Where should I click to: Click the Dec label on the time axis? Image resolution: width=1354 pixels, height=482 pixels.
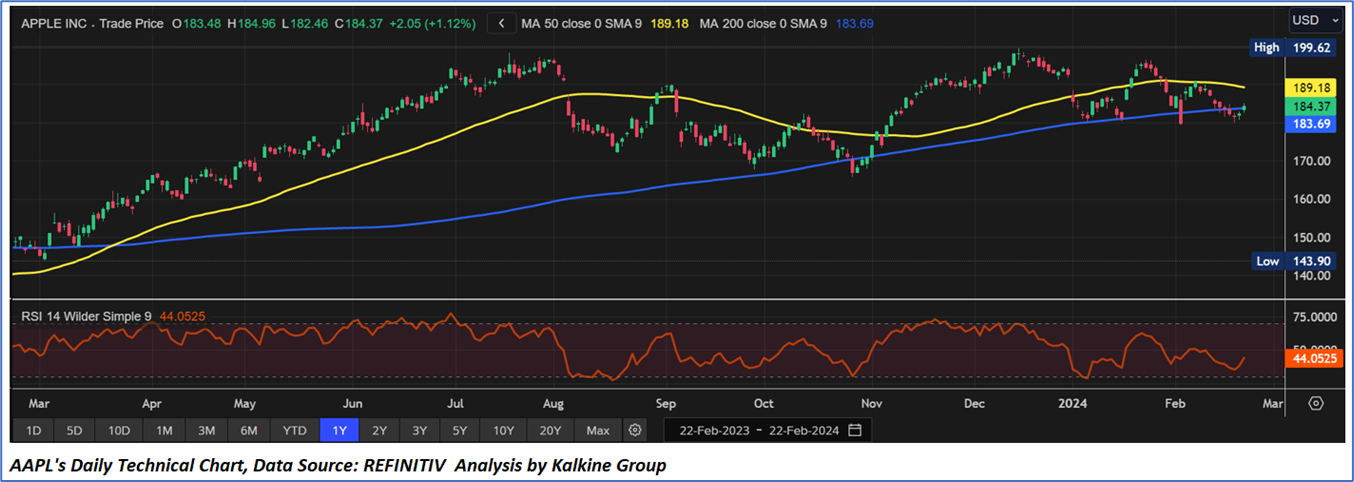pos(975,404)
